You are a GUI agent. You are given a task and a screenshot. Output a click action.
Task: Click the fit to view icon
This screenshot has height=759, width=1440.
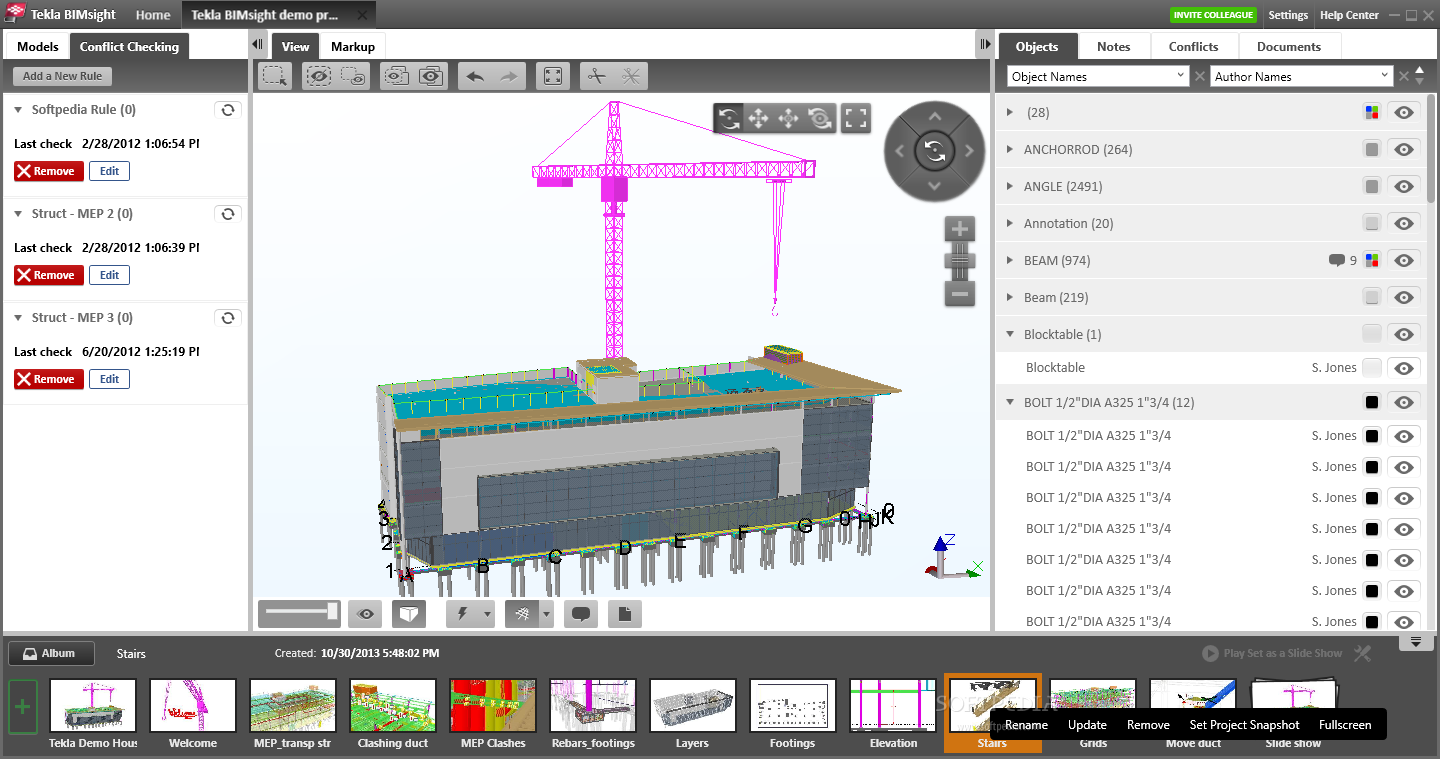553,76
